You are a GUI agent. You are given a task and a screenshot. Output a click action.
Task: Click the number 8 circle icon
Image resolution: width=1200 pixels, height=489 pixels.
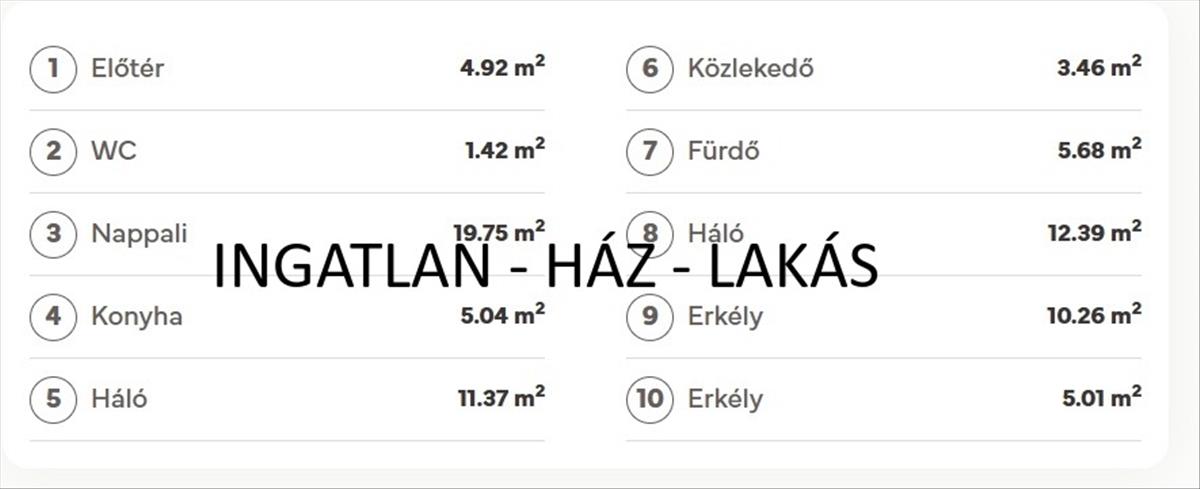(x=650, y=232)
